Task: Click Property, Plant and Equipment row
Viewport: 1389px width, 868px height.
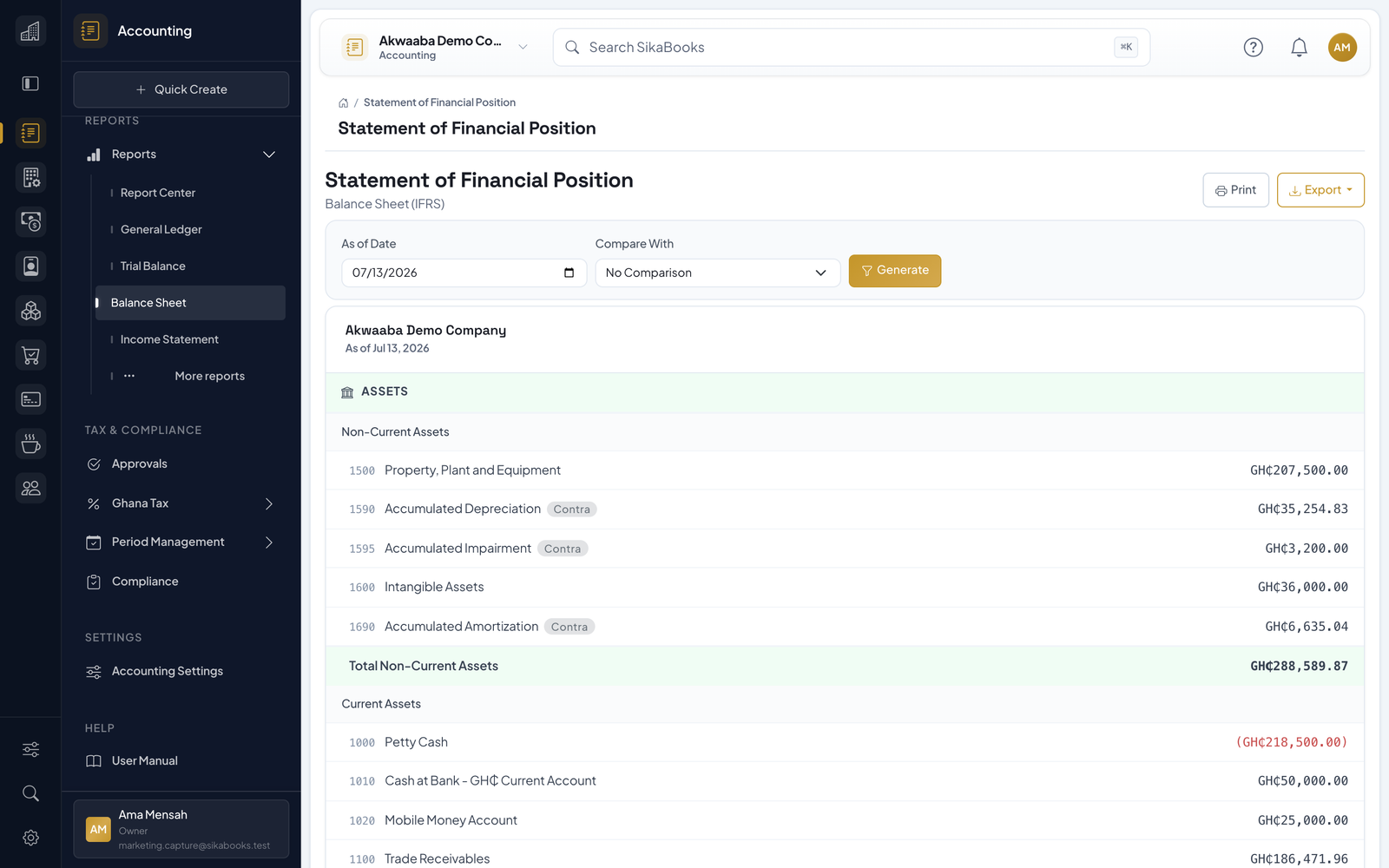Action: (x=845, y=470)
